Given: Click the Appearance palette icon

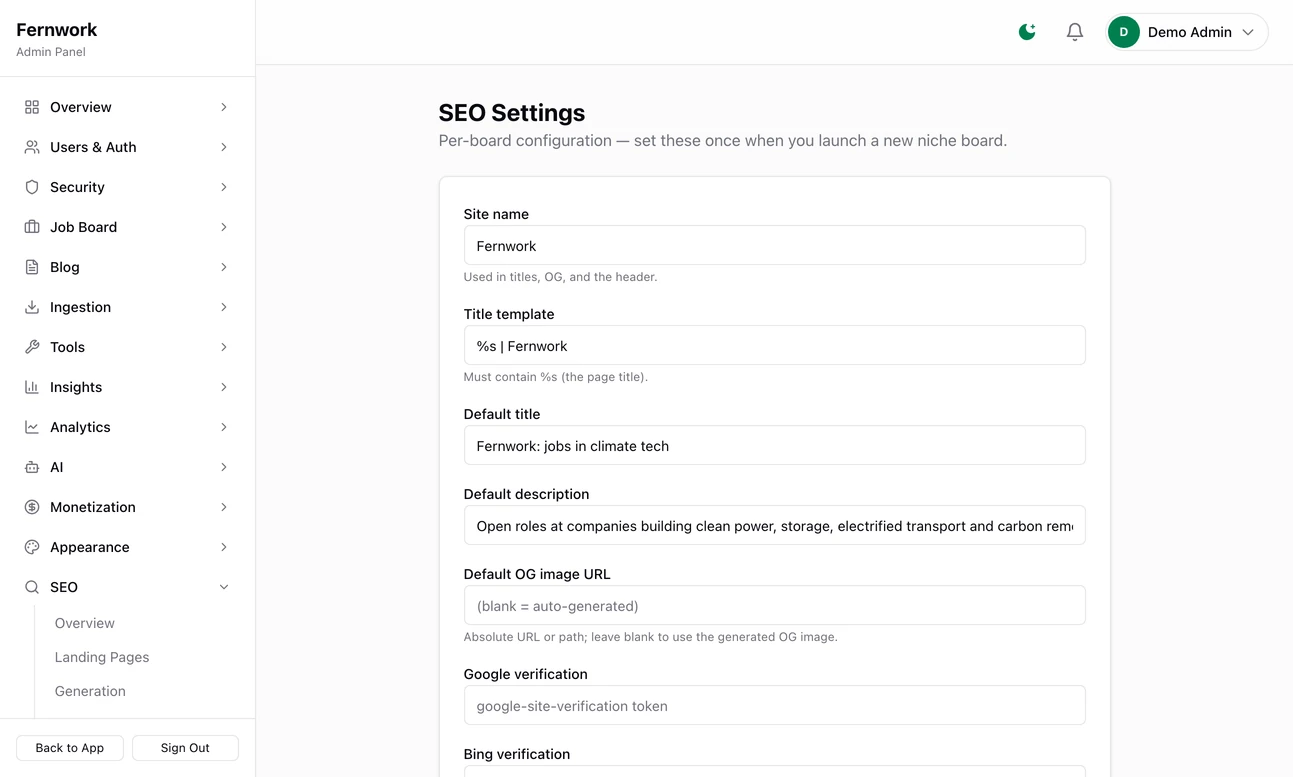Looking at the screenshot, I should click(32, 547).
